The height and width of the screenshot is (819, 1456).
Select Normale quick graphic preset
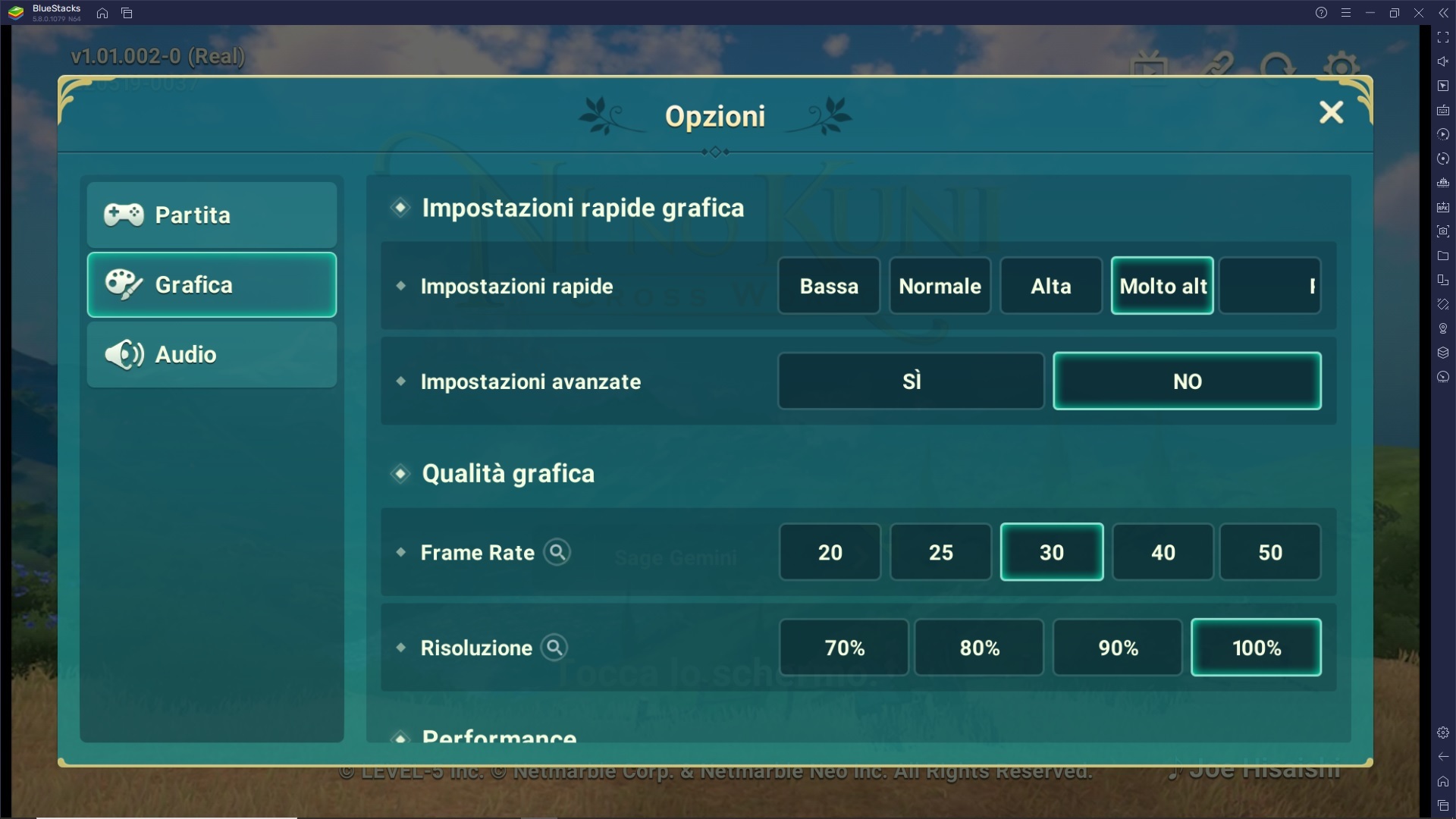click(940, 286)
